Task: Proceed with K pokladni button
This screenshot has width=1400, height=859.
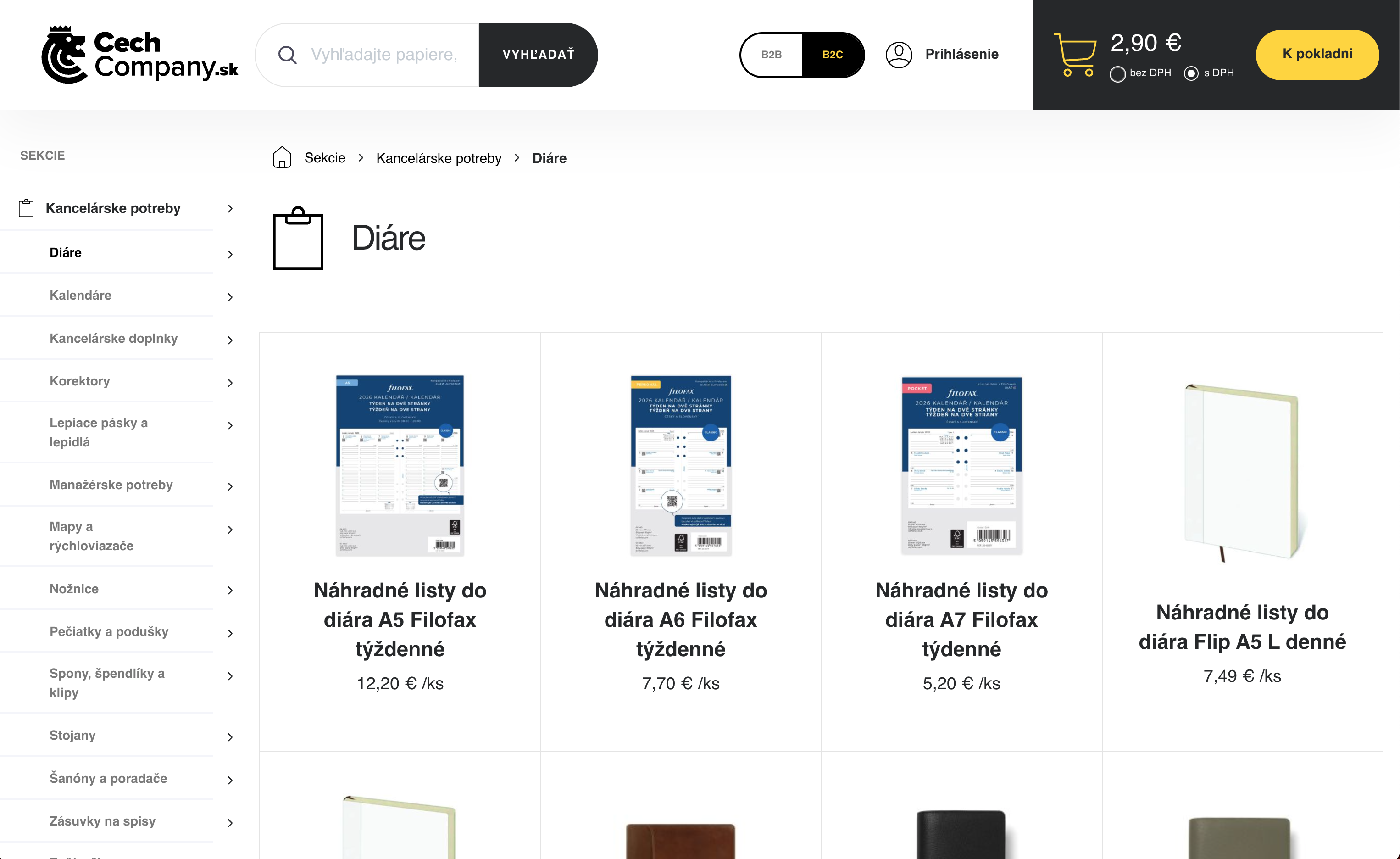Action: [x=1317, y=55]
